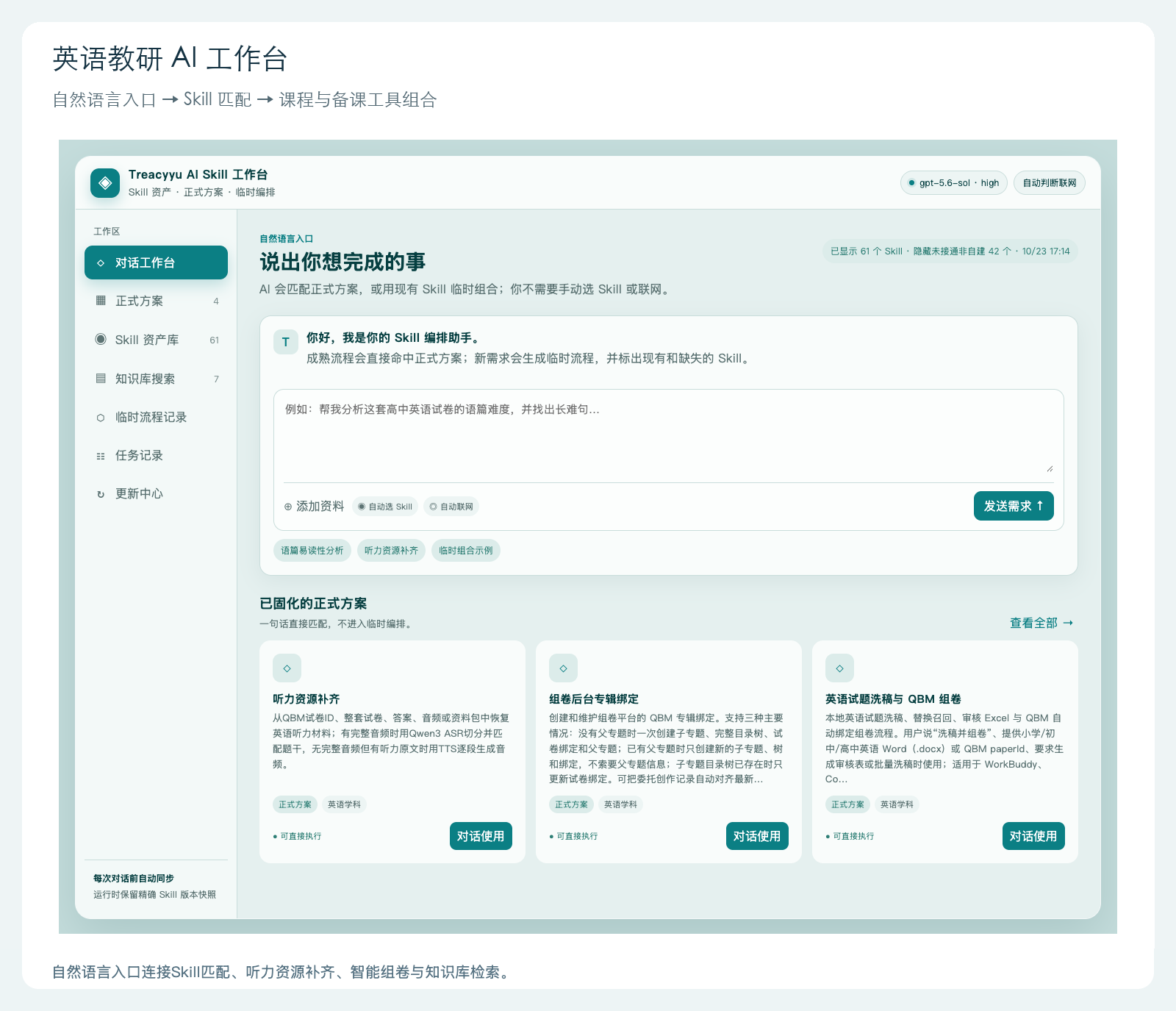Click 对话使用 on the 听力资源补齐 card
Screen dimensions: 1176x1011
tap(481, 836)
